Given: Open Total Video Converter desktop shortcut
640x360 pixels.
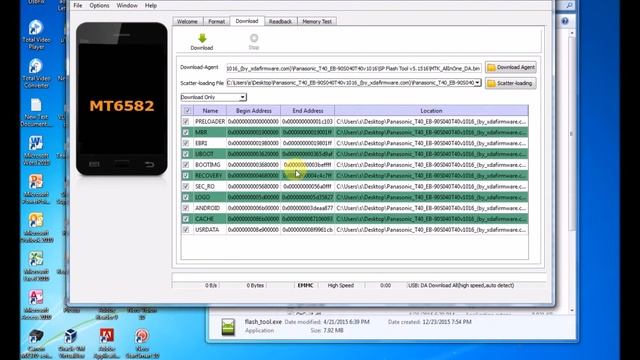Looking at the screenshot, I should tap(36, 73).
